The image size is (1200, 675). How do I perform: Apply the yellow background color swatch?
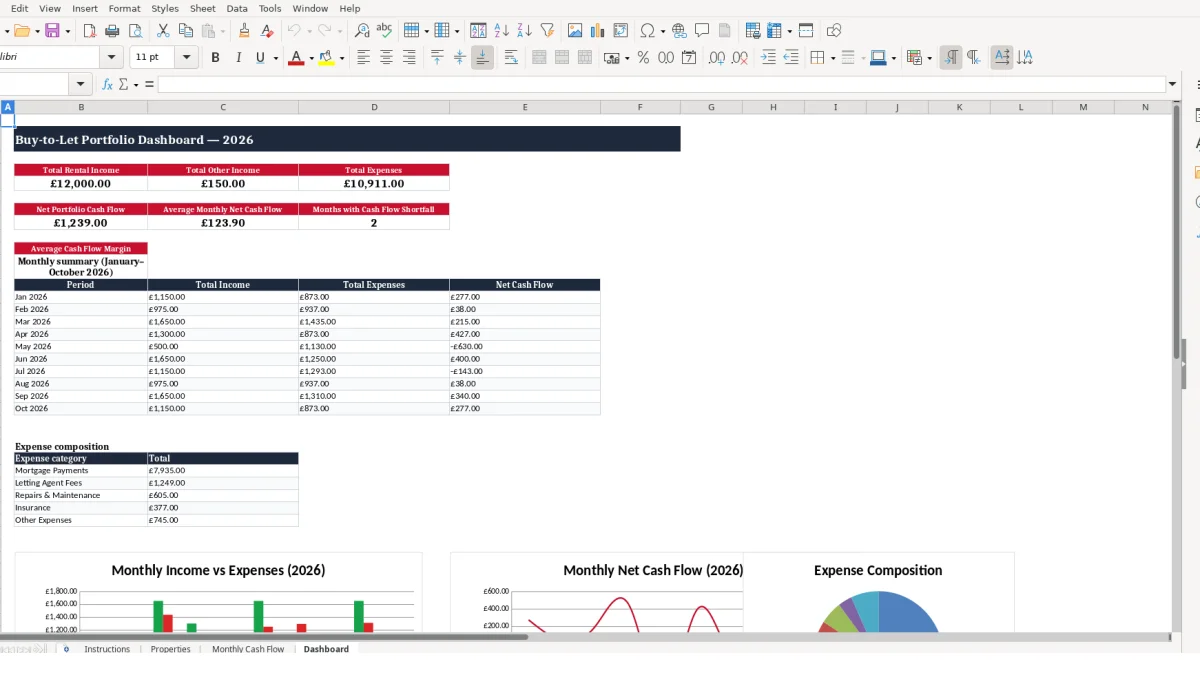coord(326,58)
